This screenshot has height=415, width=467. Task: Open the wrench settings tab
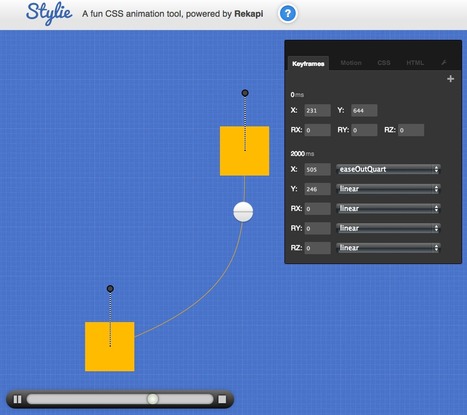click(444, 63)
